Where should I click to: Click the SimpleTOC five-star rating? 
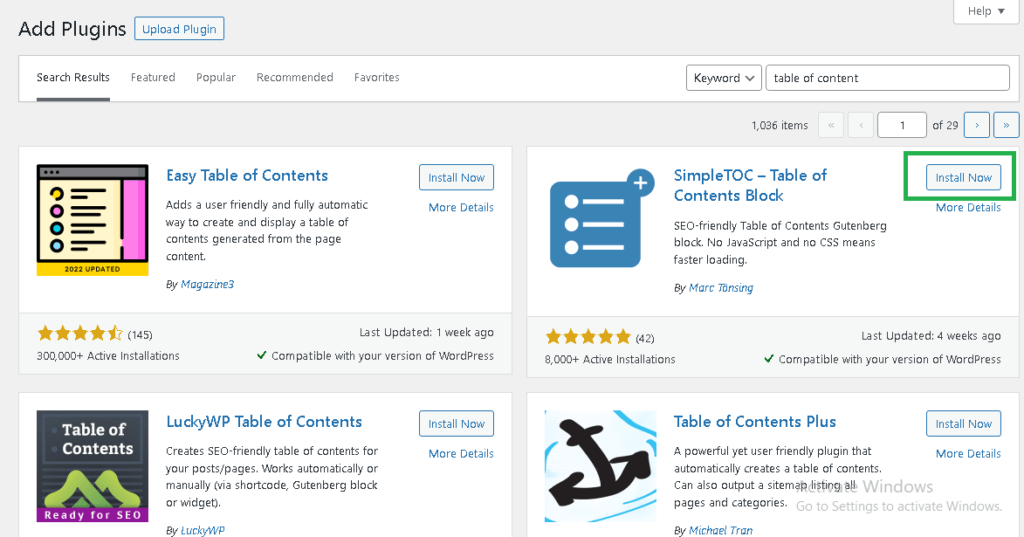(x=588, y=337)
